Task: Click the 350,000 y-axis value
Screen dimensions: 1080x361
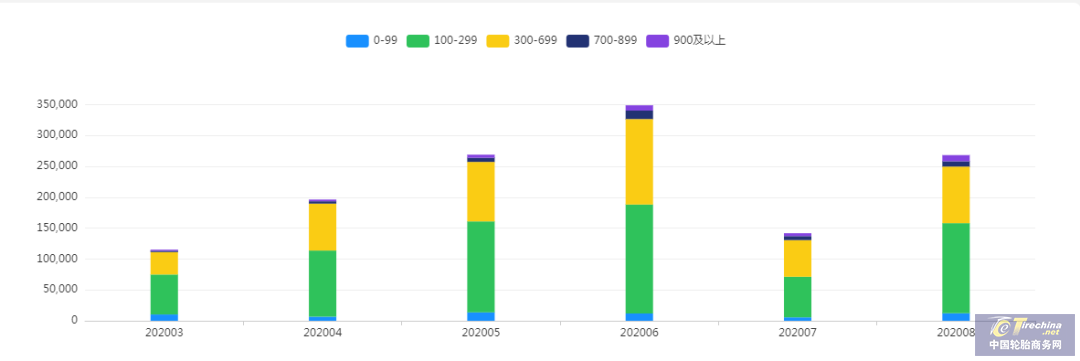Action: point(56,105)
